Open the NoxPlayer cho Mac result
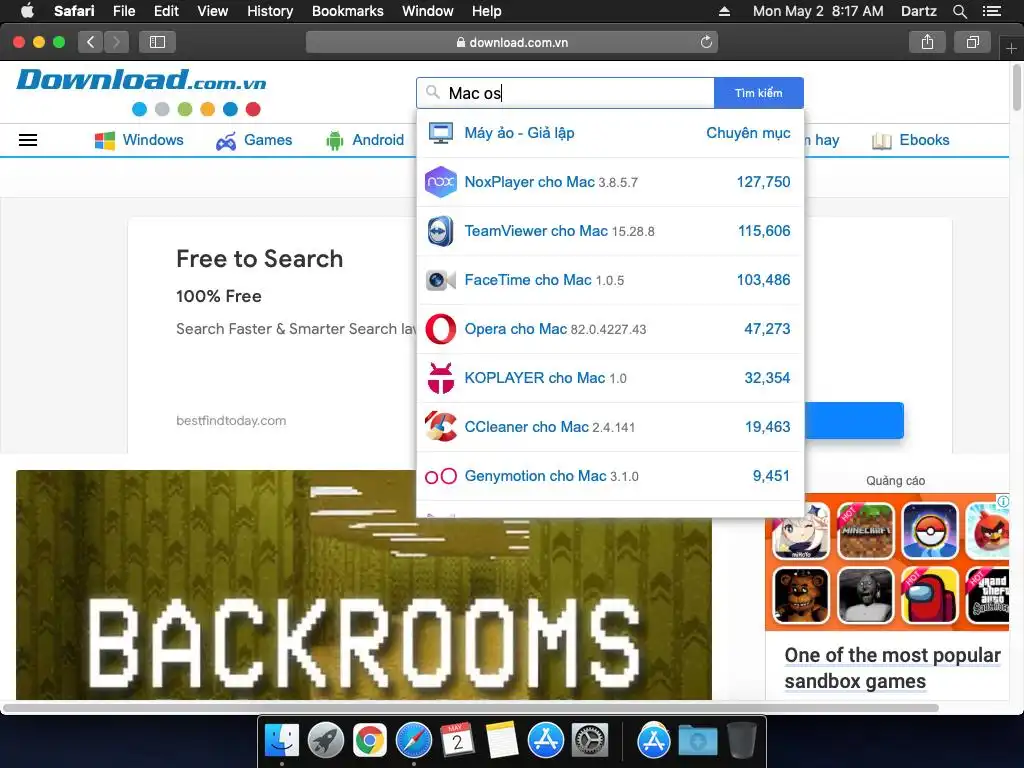Viewport: 1024px width, 768px height. tap(610, 182)
